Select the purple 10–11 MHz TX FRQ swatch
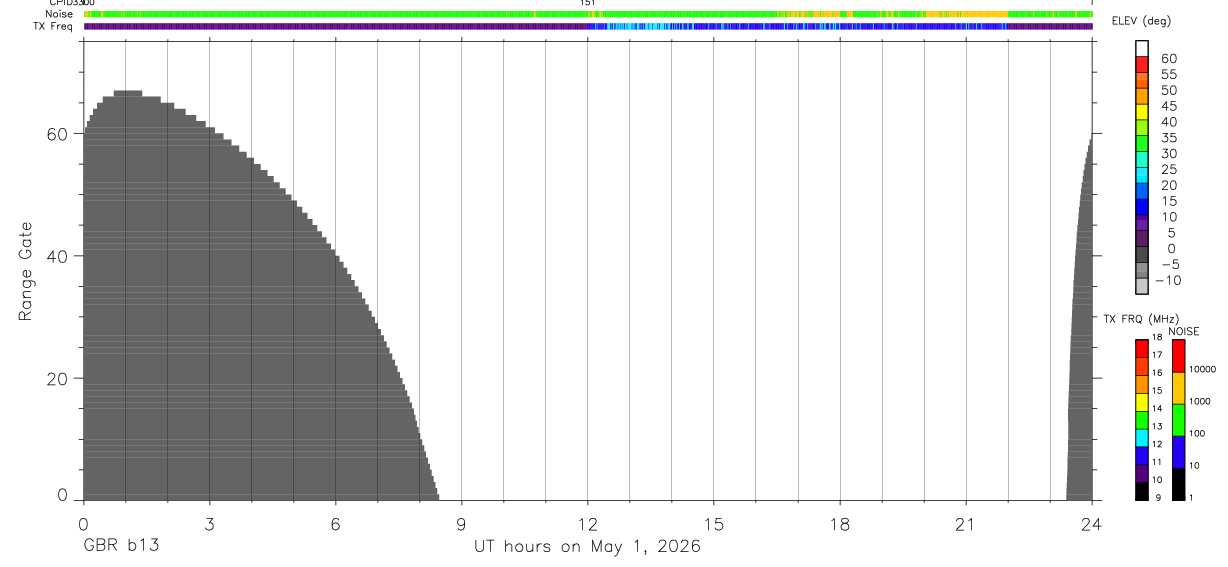 point(1142,473)
